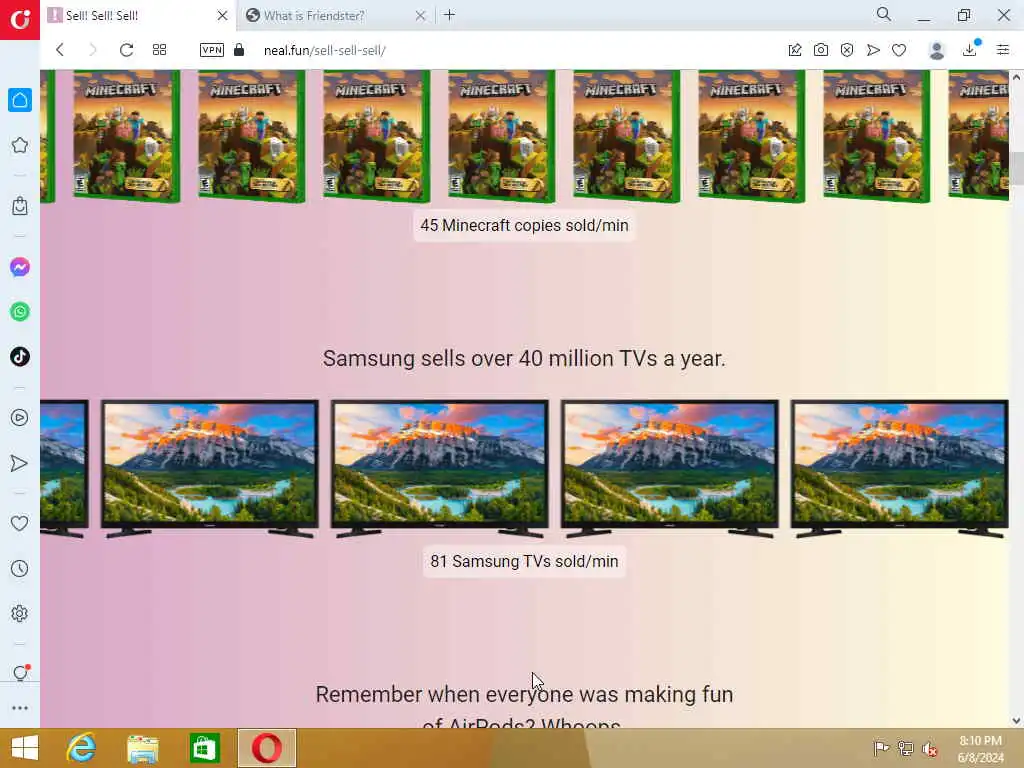Switch to Sell! Sell! Sell! tab
Image resolution: width=1024 pixels, height=768 pixels.
(x=138, y=16)
